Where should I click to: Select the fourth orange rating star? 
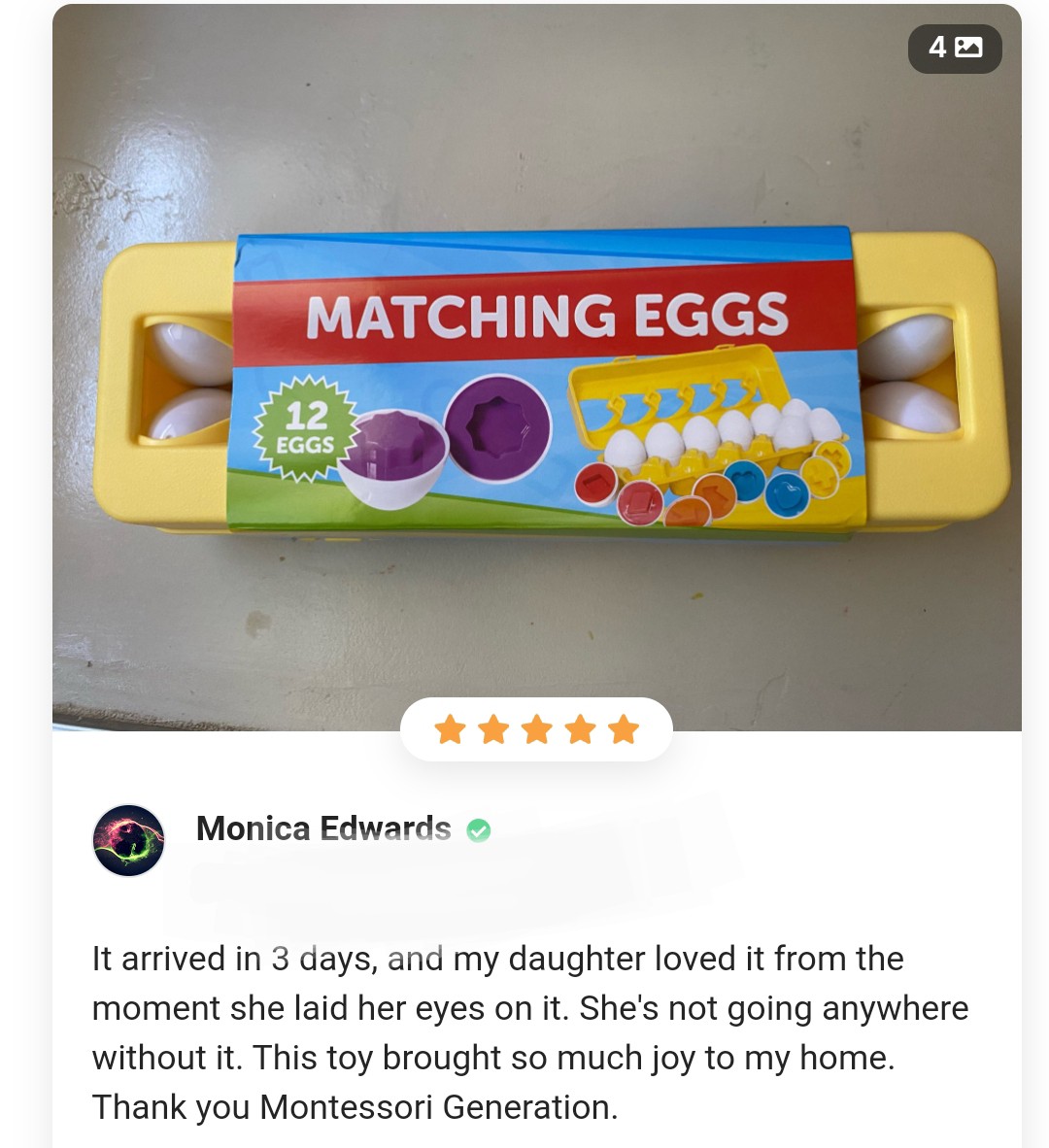(x=581, y=729)
